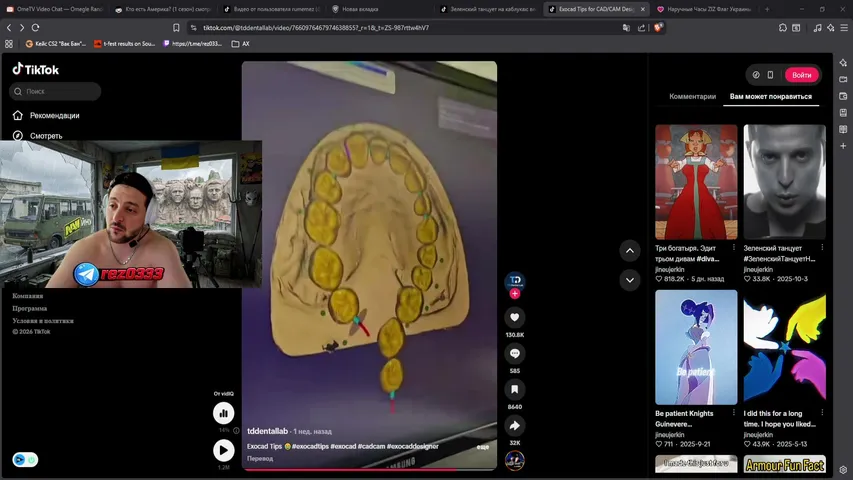
Task: Click #exocaddesigner hashtag
Action: [x=412, y=446]
